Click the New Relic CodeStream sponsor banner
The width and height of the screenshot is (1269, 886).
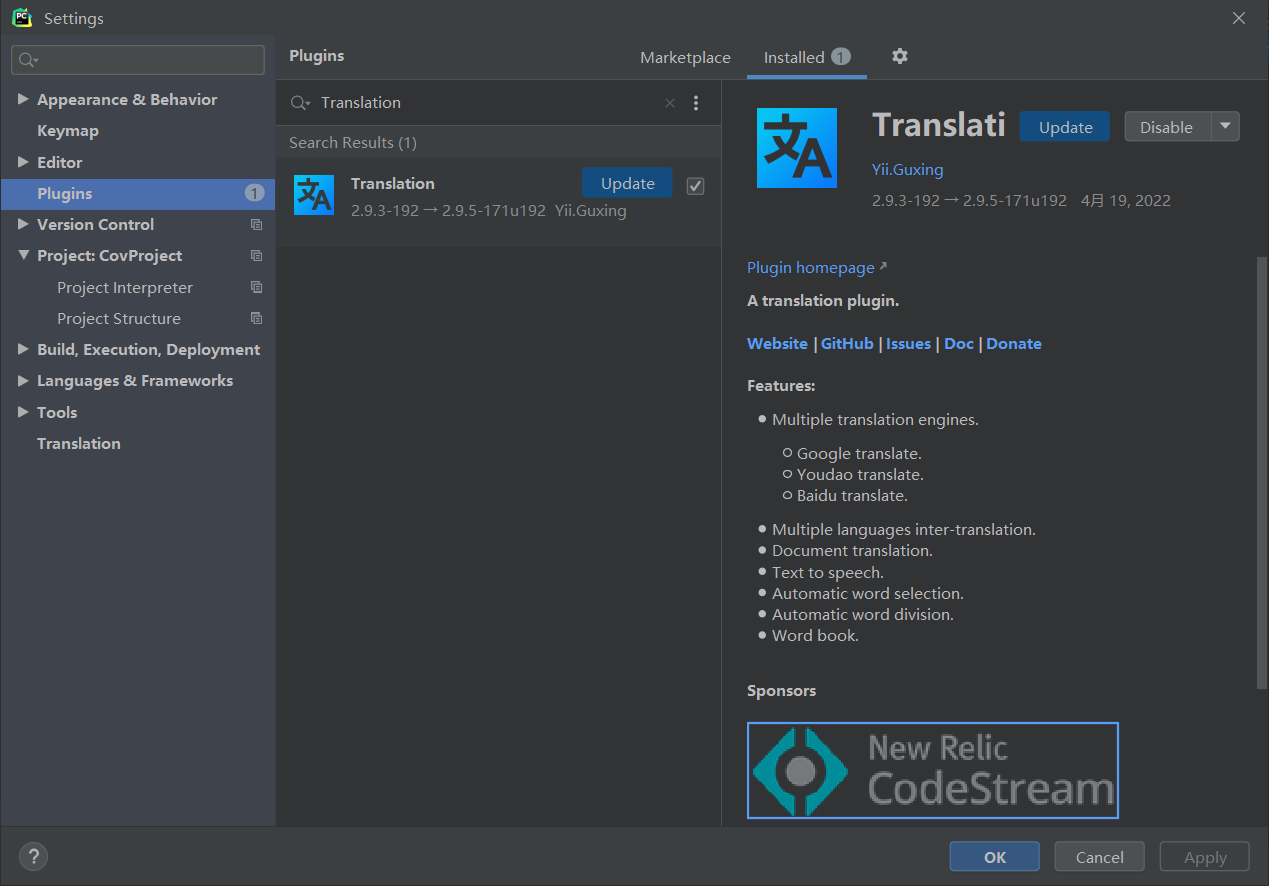tap(933, 771)
